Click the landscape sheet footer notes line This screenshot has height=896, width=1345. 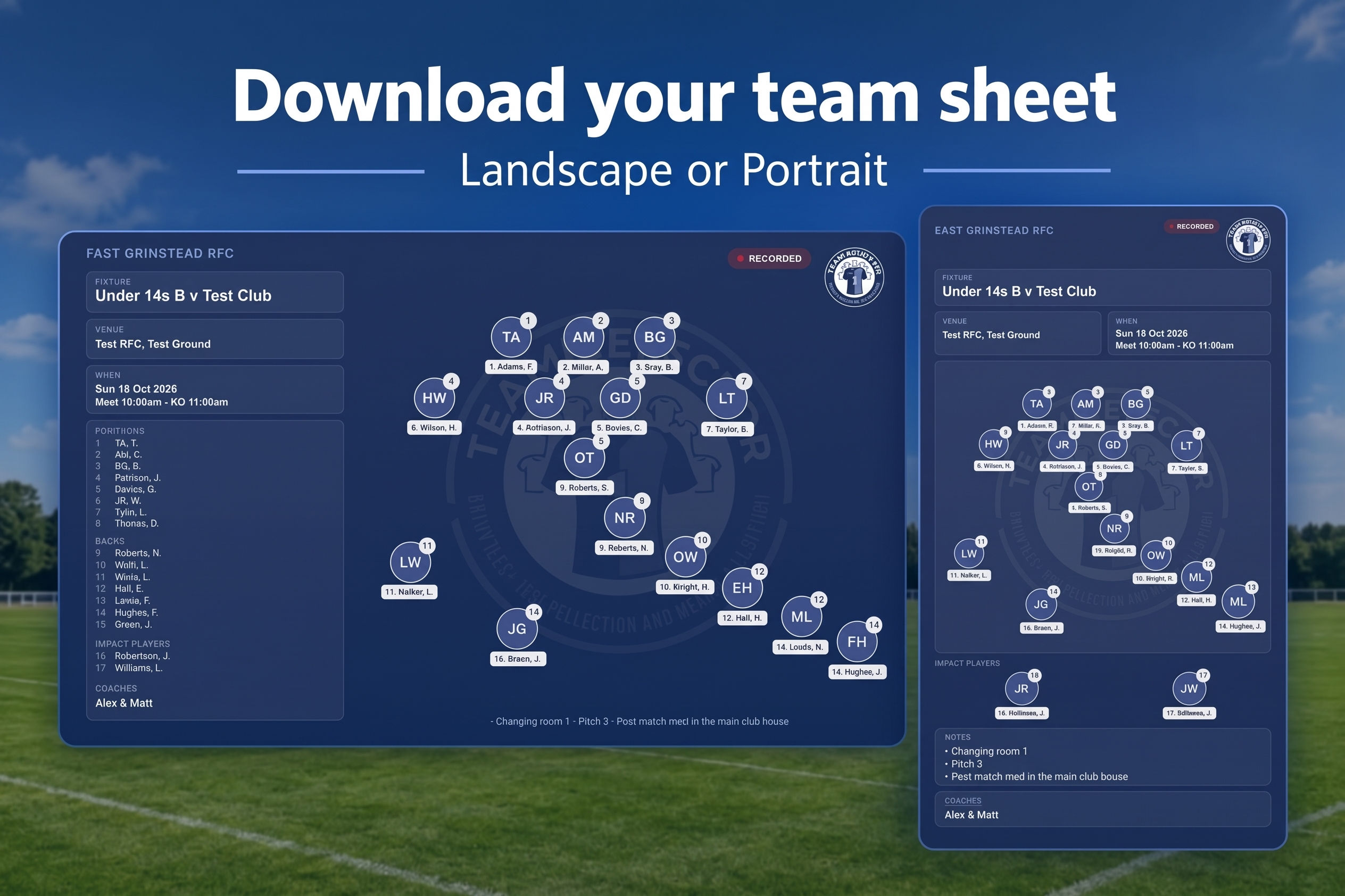click(640, 721)
